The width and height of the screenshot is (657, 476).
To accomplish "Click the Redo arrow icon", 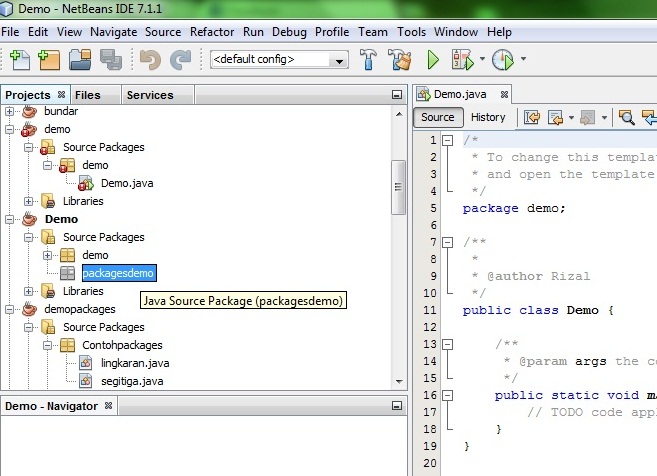I will pyautogui.click(x=181, y=60).
